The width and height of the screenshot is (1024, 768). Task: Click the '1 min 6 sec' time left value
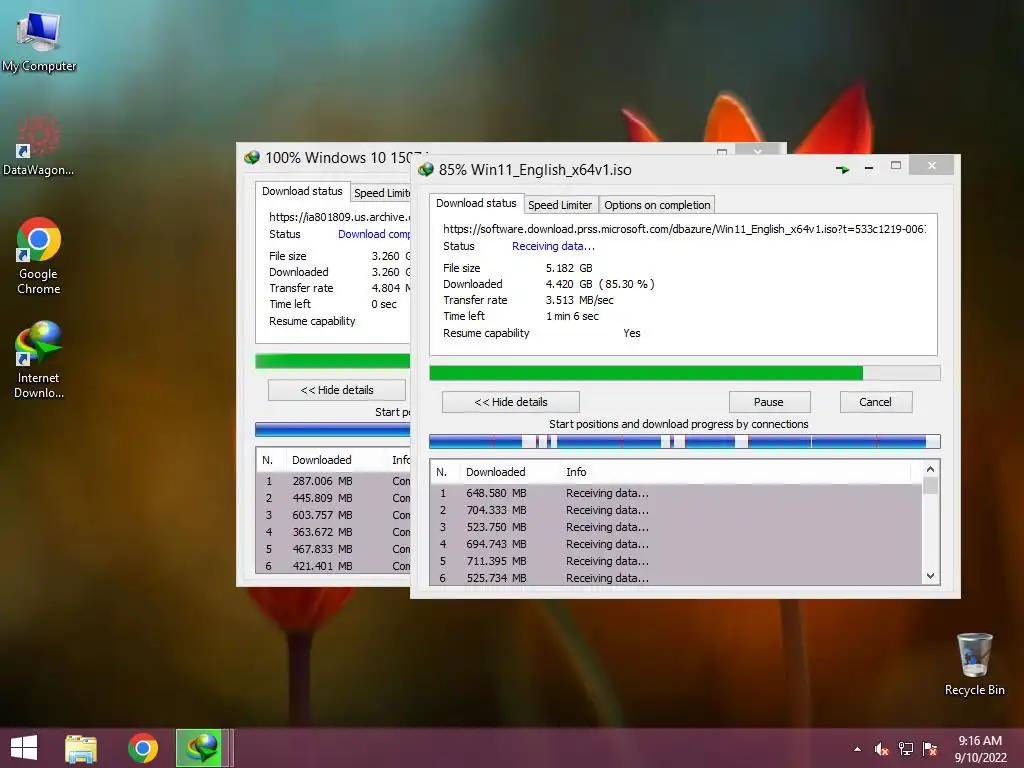(572, 316)
